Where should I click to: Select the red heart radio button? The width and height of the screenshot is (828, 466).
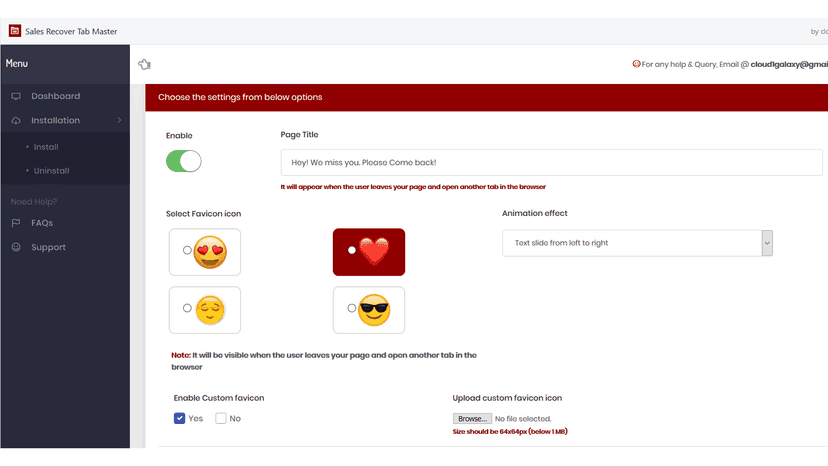click(352, 250)
